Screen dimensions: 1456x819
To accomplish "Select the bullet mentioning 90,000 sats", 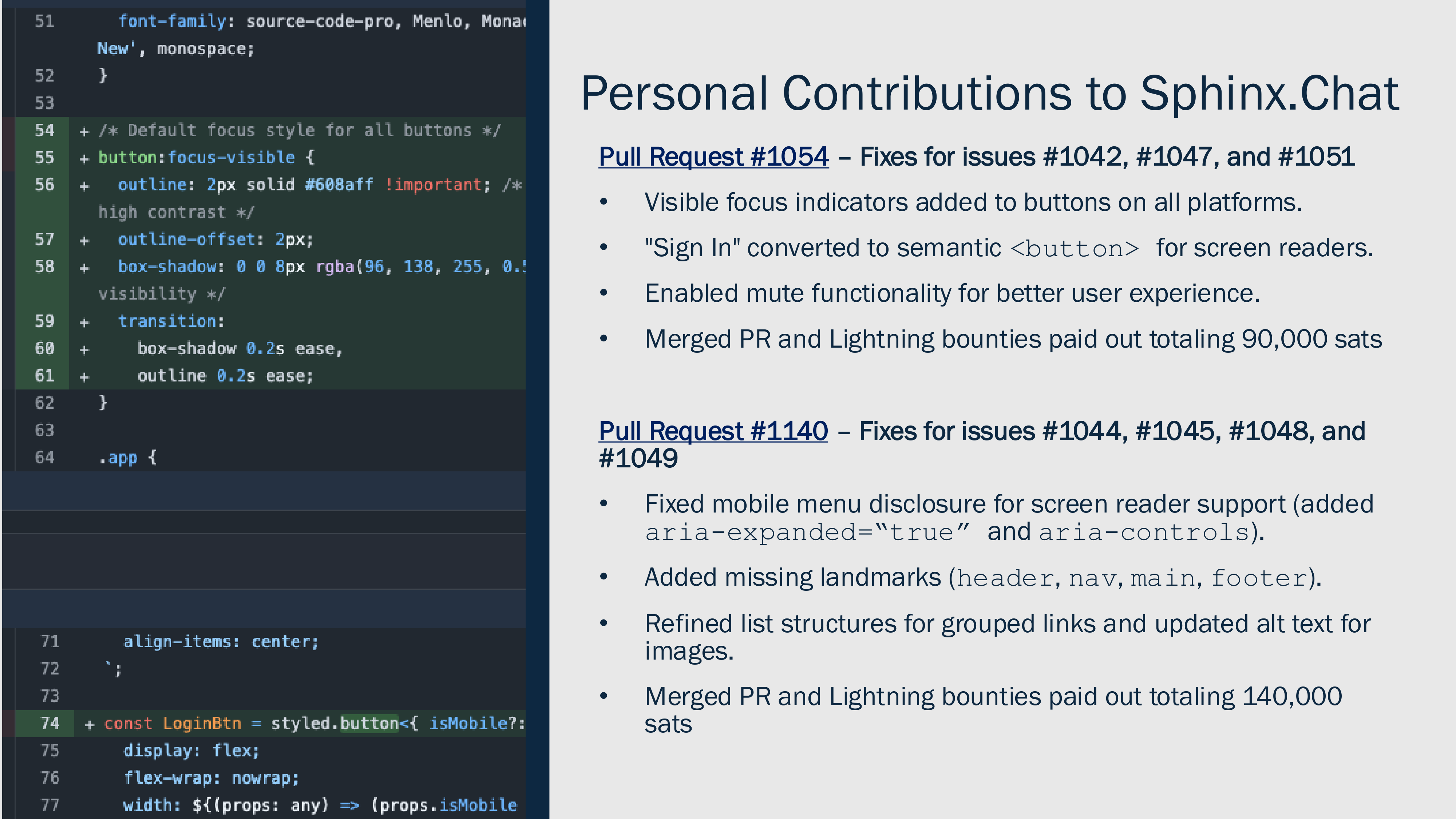I will tap(1013, 339).
